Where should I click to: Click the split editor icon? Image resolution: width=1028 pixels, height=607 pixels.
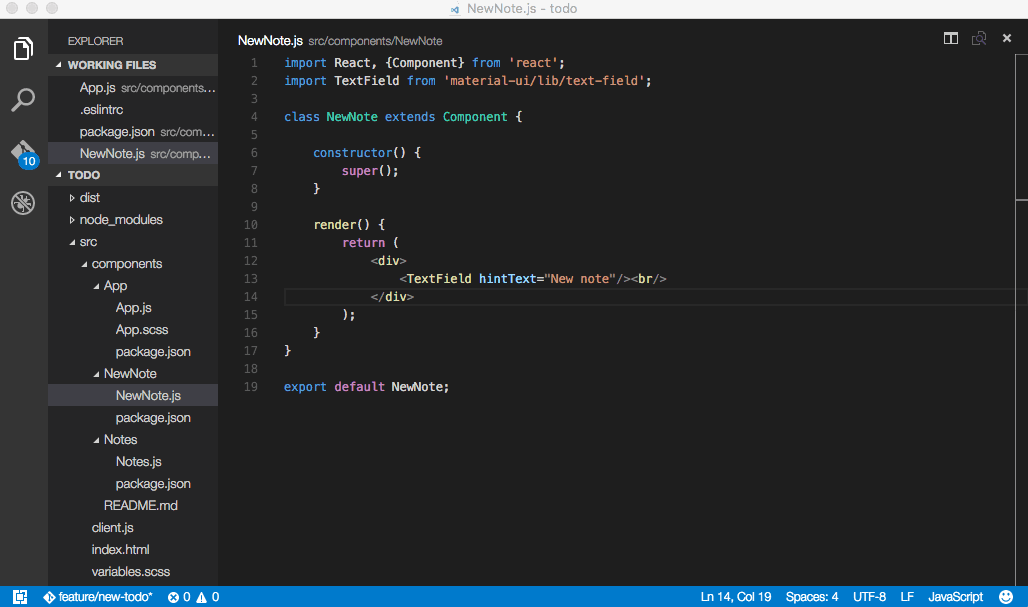949,38
